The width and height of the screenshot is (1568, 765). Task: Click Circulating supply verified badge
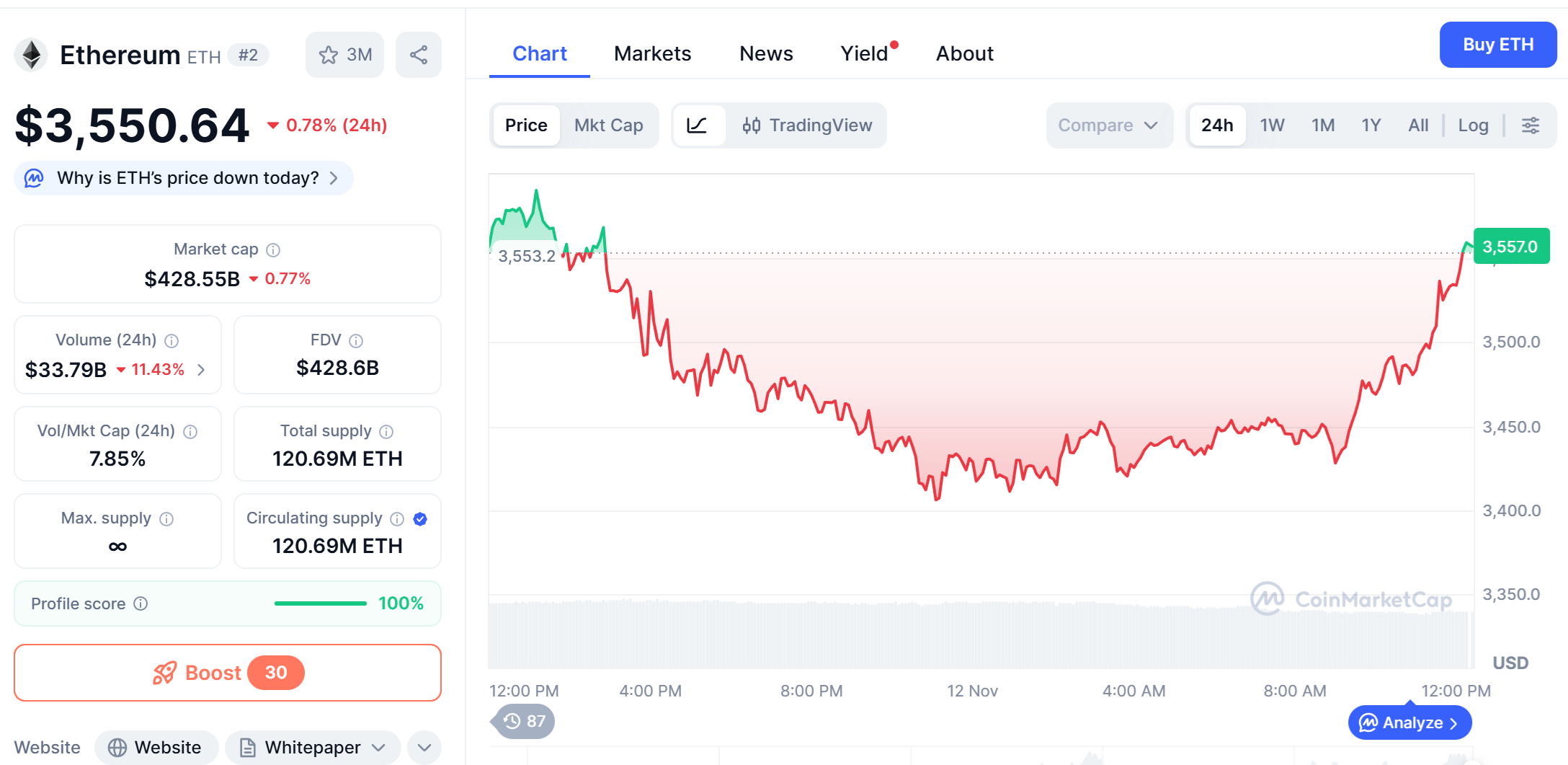point(421,519)
